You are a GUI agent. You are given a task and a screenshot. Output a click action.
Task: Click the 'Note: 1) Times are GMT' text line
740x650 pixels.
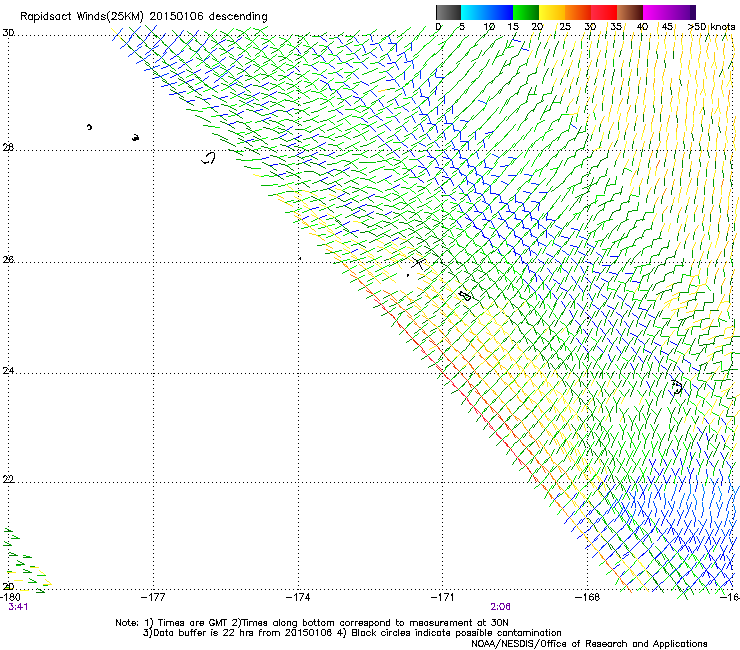tap(311, 623)
